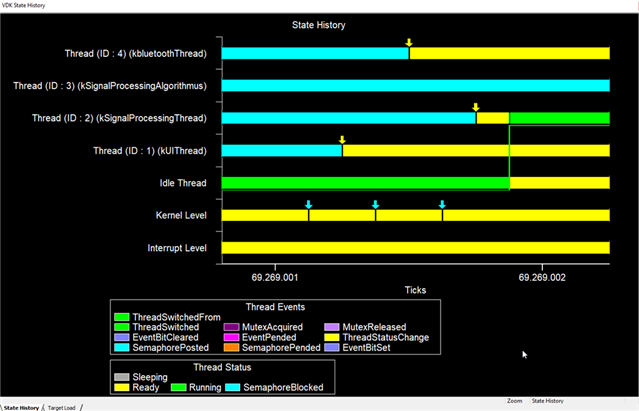Click the ThreadStatusChange yellow legend swatch
Screen dimensions: 639x411
[x=332, y=337]
